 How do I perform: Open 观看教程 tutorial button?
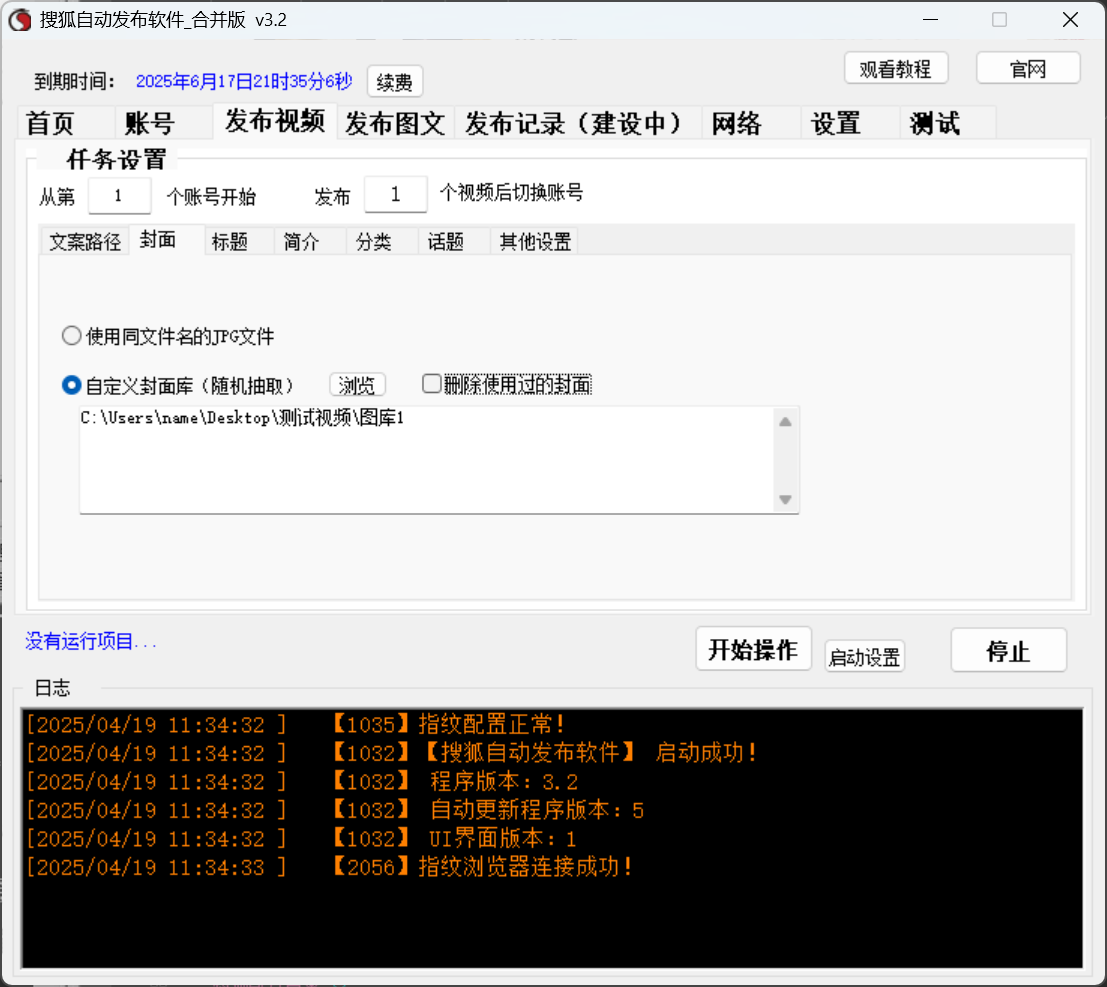point(895,68)
